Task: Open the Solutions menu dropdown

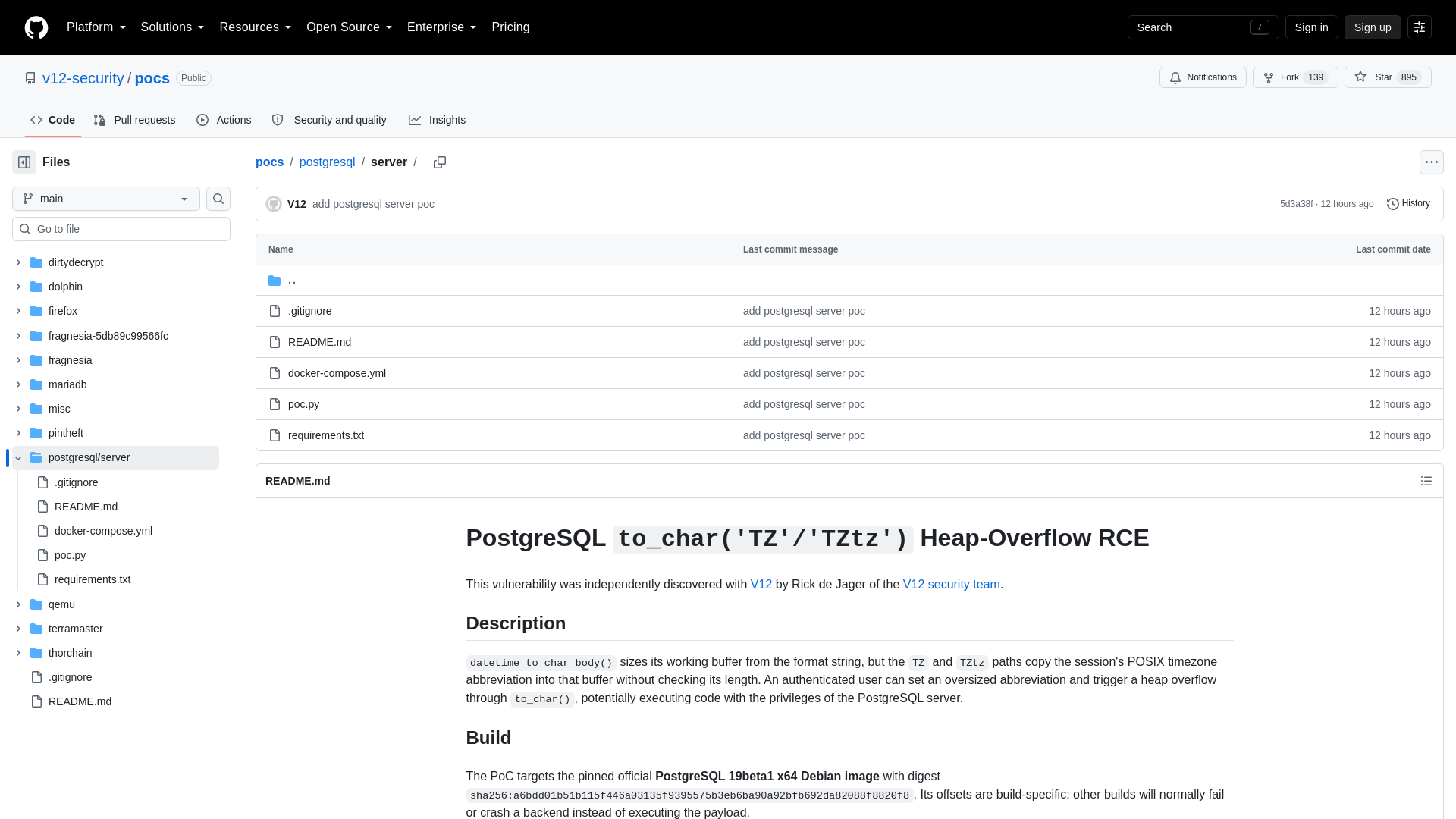Action: pos(172,27)
